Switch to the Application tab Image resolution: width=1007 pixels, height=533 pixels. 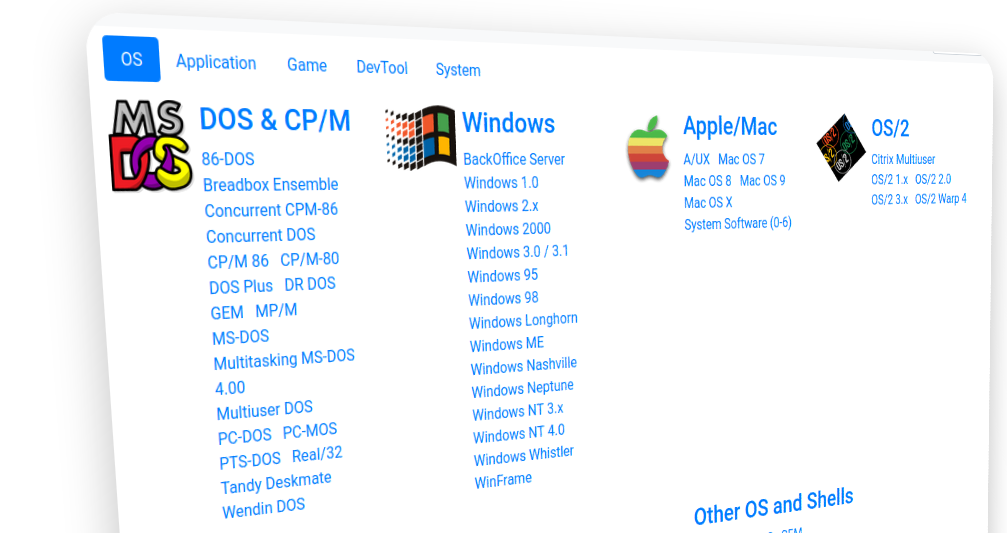(216, 62)
